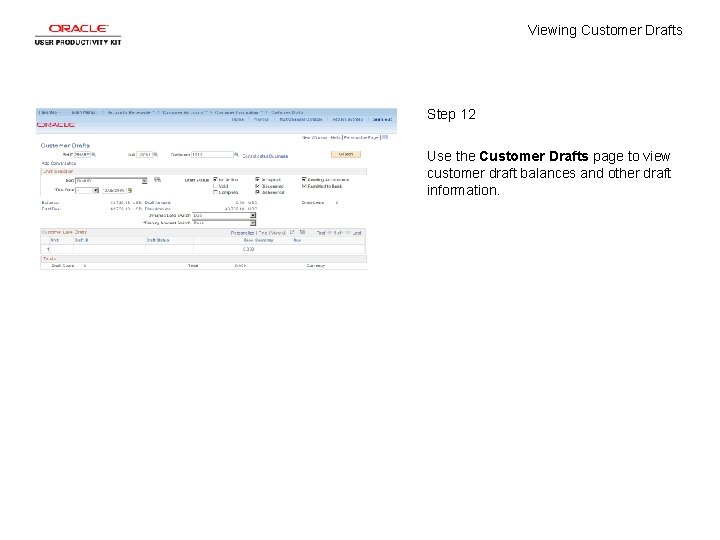Toggle the Accepted draft status checkbox
Screen dimensions: 720x540
coord(257,180)
